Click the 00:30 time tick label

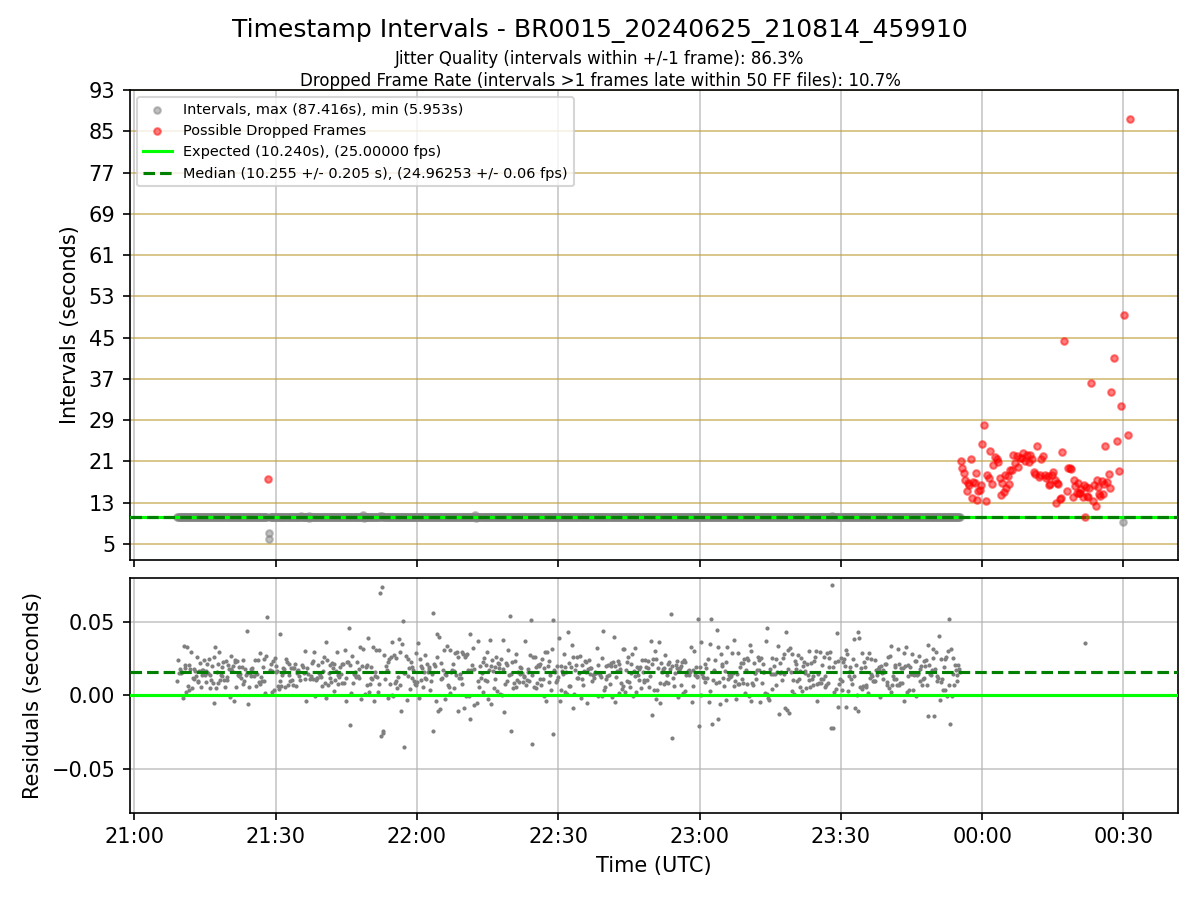tap(1123, 834)
